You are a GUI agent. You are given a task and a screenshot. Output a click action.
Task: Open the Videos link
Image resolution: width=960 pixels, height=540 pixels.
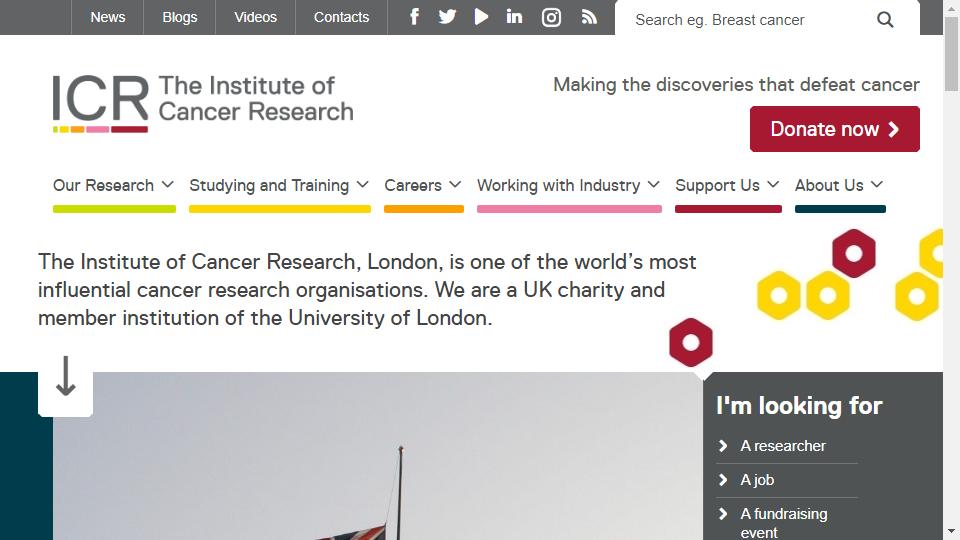255,17
